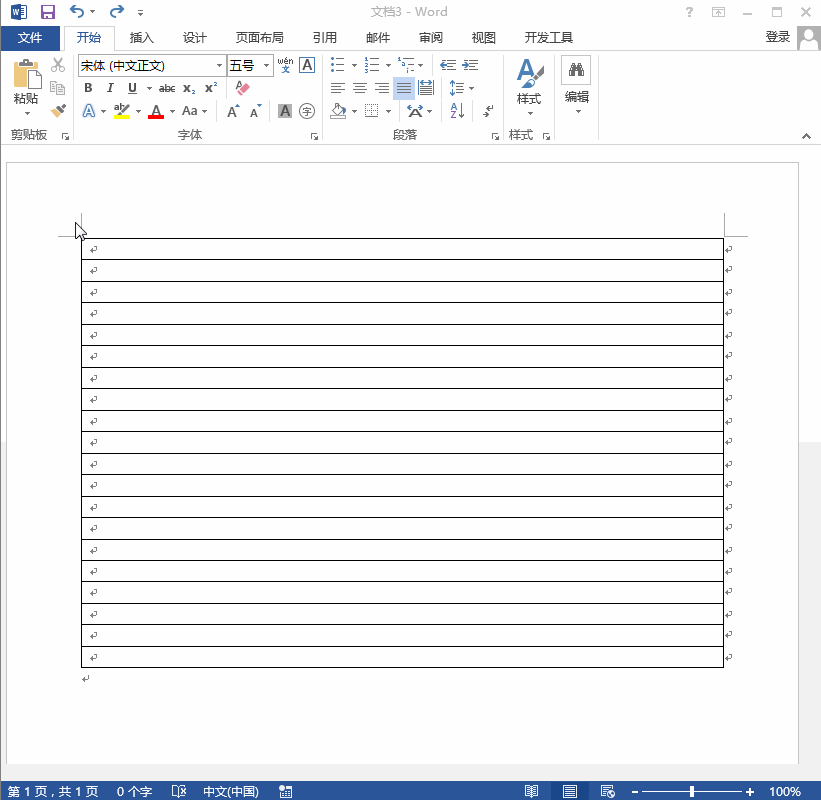Open the Font dialog launcher
The height and width of the screenshot is (800, 821).
point(314,137)
